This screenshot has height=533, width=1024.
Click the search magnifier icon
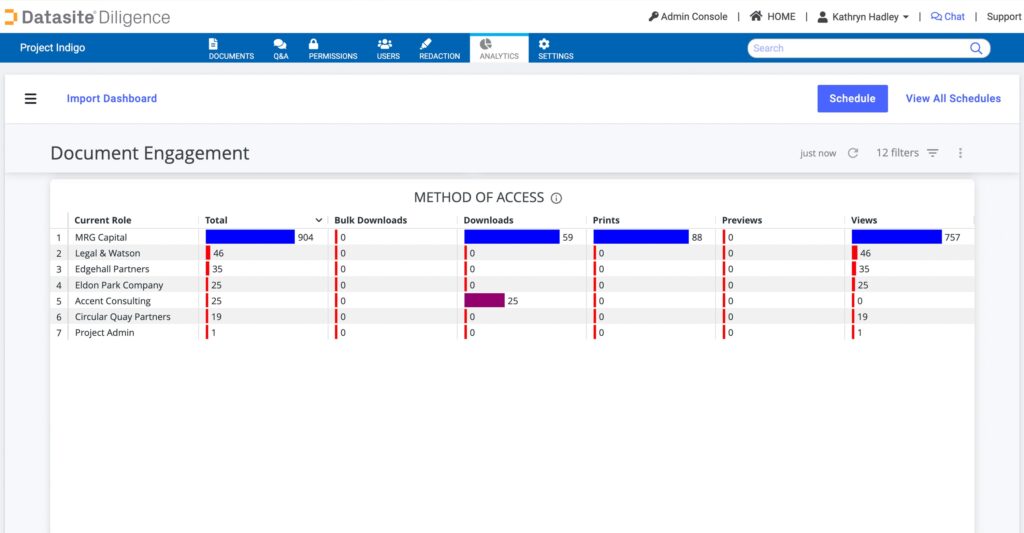[976, 48]
